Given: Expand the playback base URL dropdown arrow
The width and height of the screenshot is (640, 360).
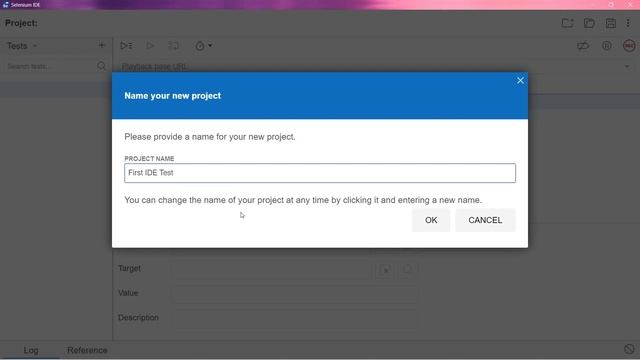Looking at the screenshot, I should click(627, 66).
